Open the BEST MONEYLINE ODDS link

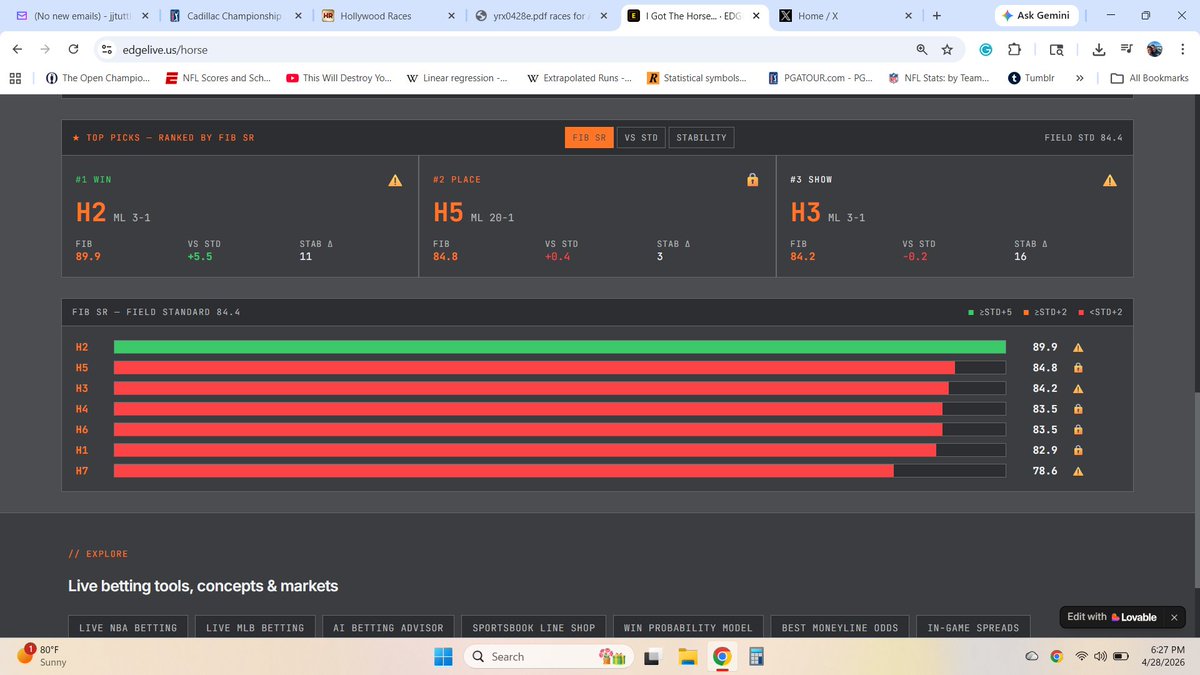[840, 627]
